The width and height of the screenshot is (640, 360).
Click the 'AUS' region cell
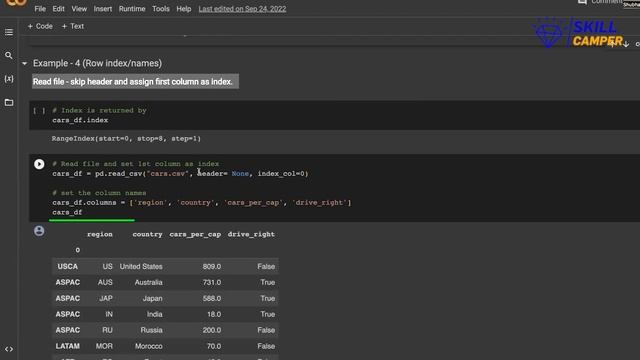point(105,282)
